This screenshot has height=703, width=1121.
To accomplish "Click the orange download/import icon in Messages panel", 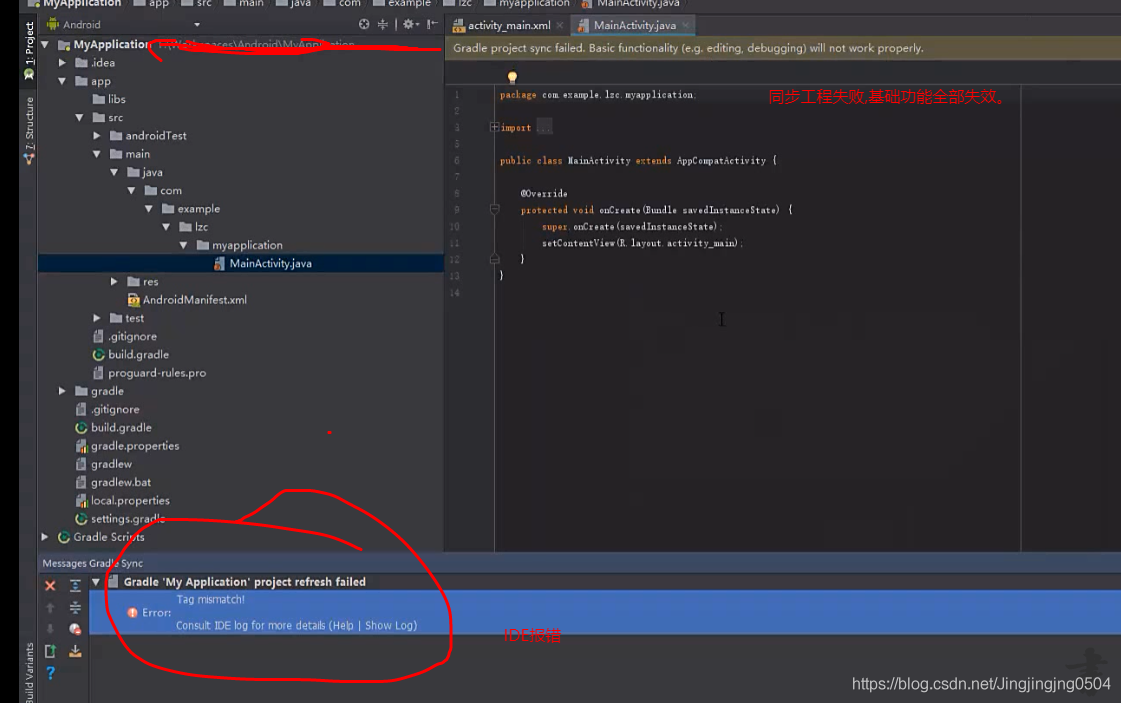I will tap(75, 651).
